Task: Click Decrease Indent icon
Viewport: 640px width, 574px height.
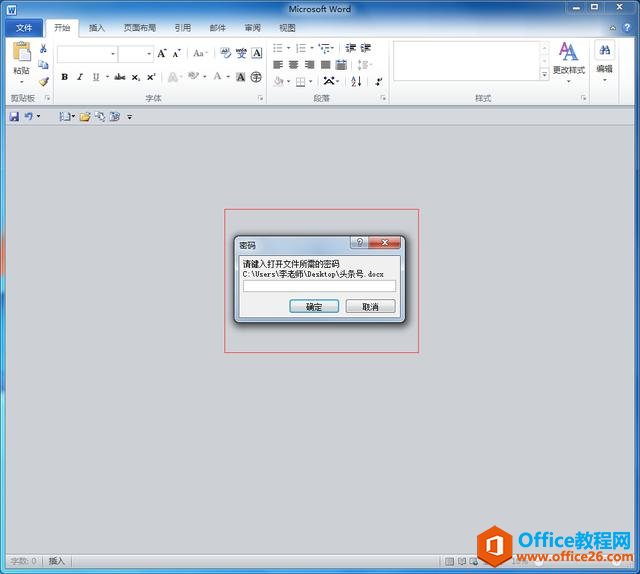Action: point(350,48)
